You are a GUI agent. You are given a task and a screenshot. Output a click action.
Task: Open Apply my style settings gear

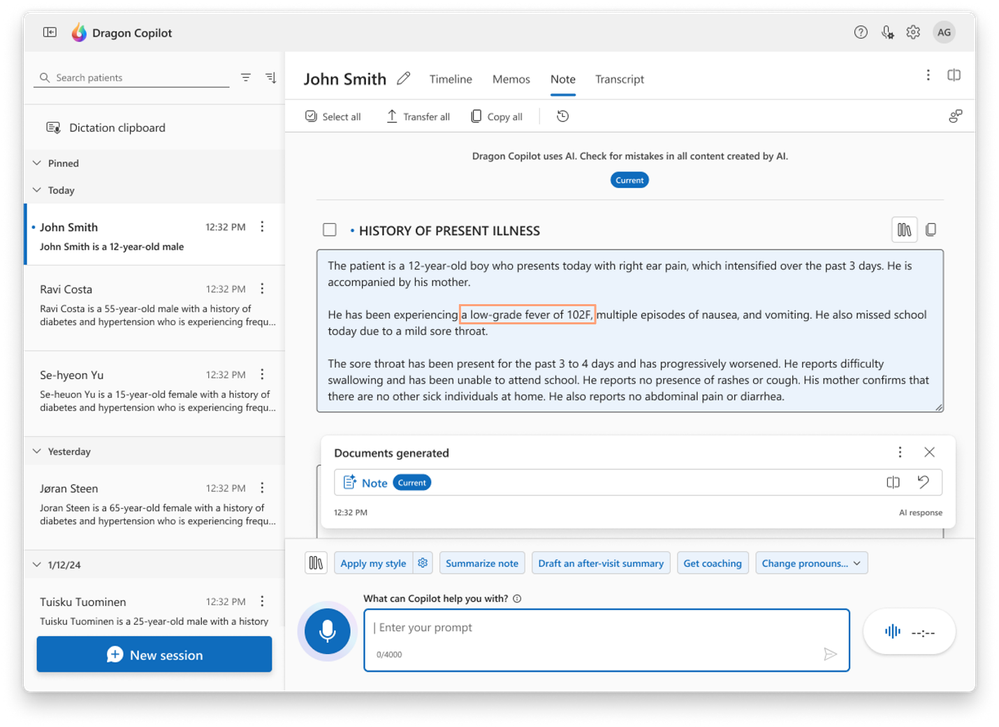click(x=423, y=563)
